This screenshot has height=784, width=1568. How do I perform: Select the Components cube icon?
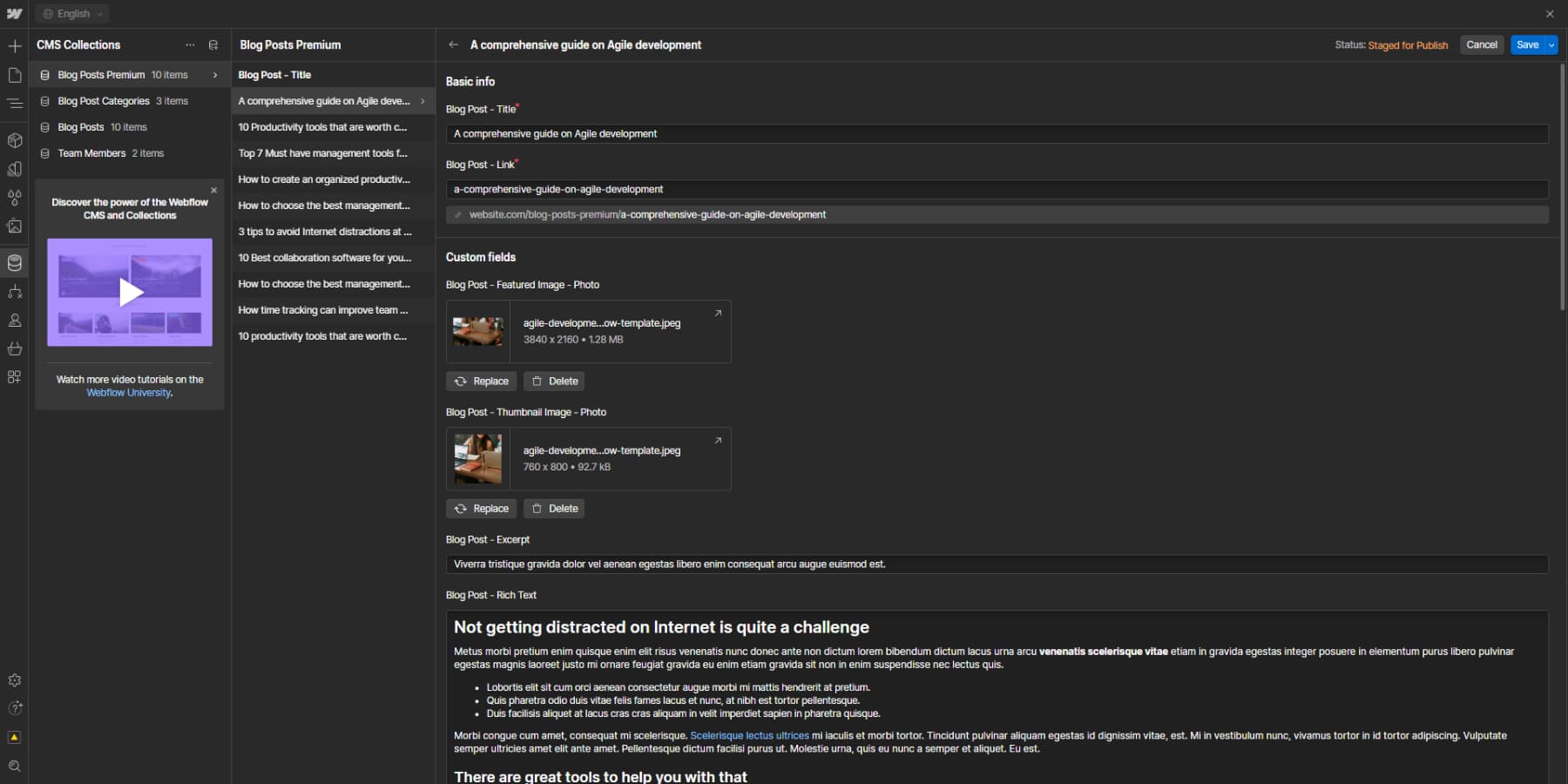click(15, 140)
